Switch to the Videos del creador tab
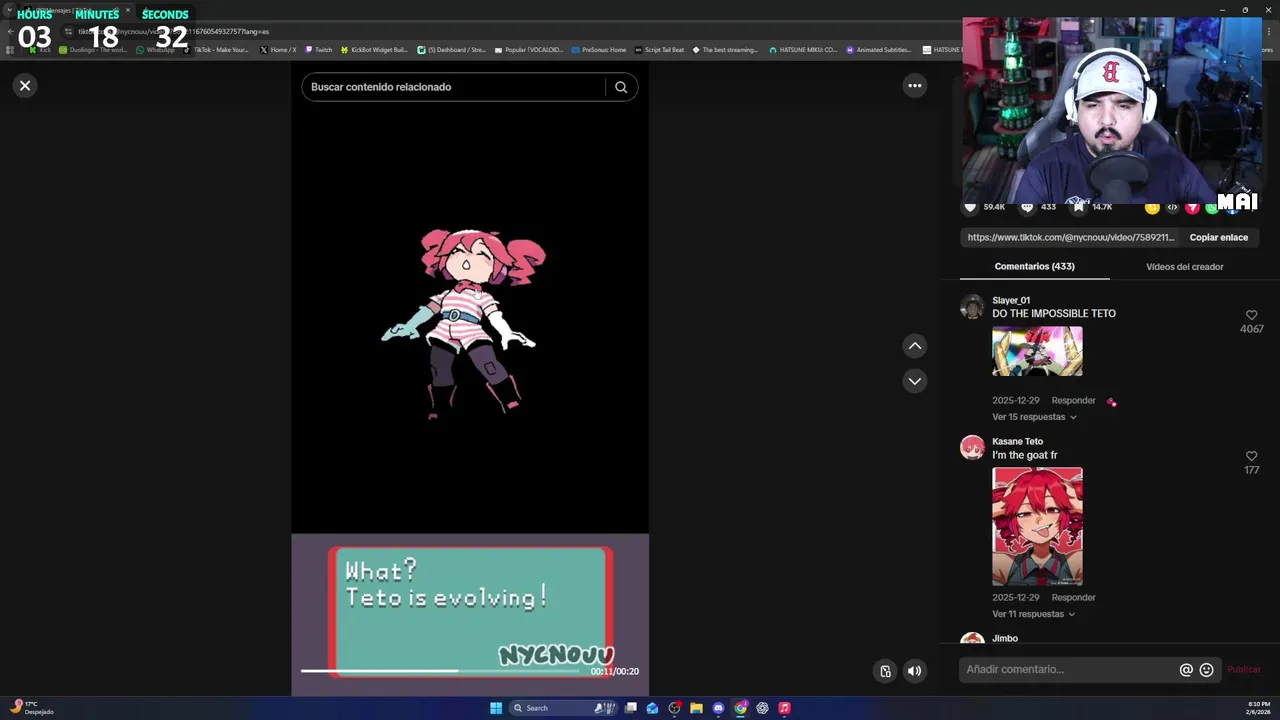Screen dimensions: 1280x720 point(1184,267)
